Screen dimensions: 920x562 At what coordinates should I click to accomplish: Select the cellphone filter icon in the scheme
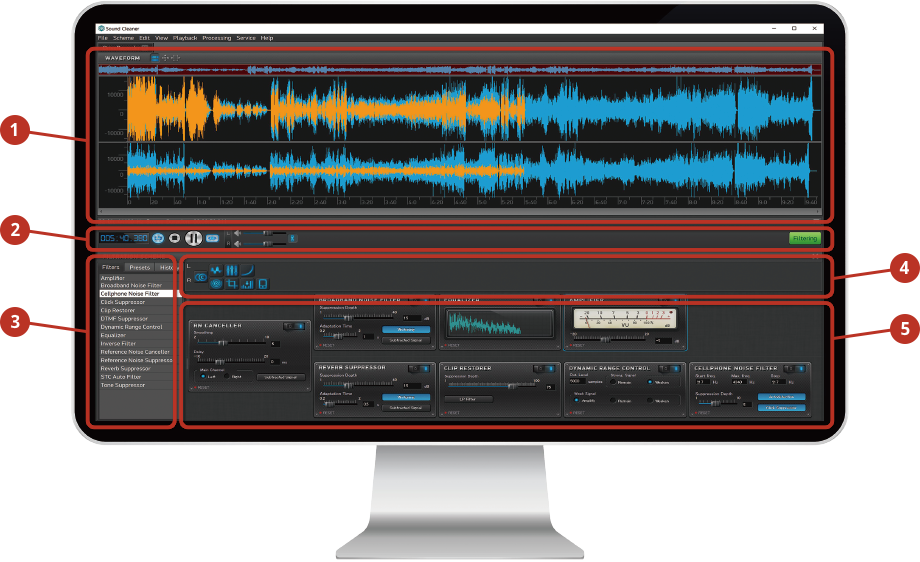click(x=263, y=284)
